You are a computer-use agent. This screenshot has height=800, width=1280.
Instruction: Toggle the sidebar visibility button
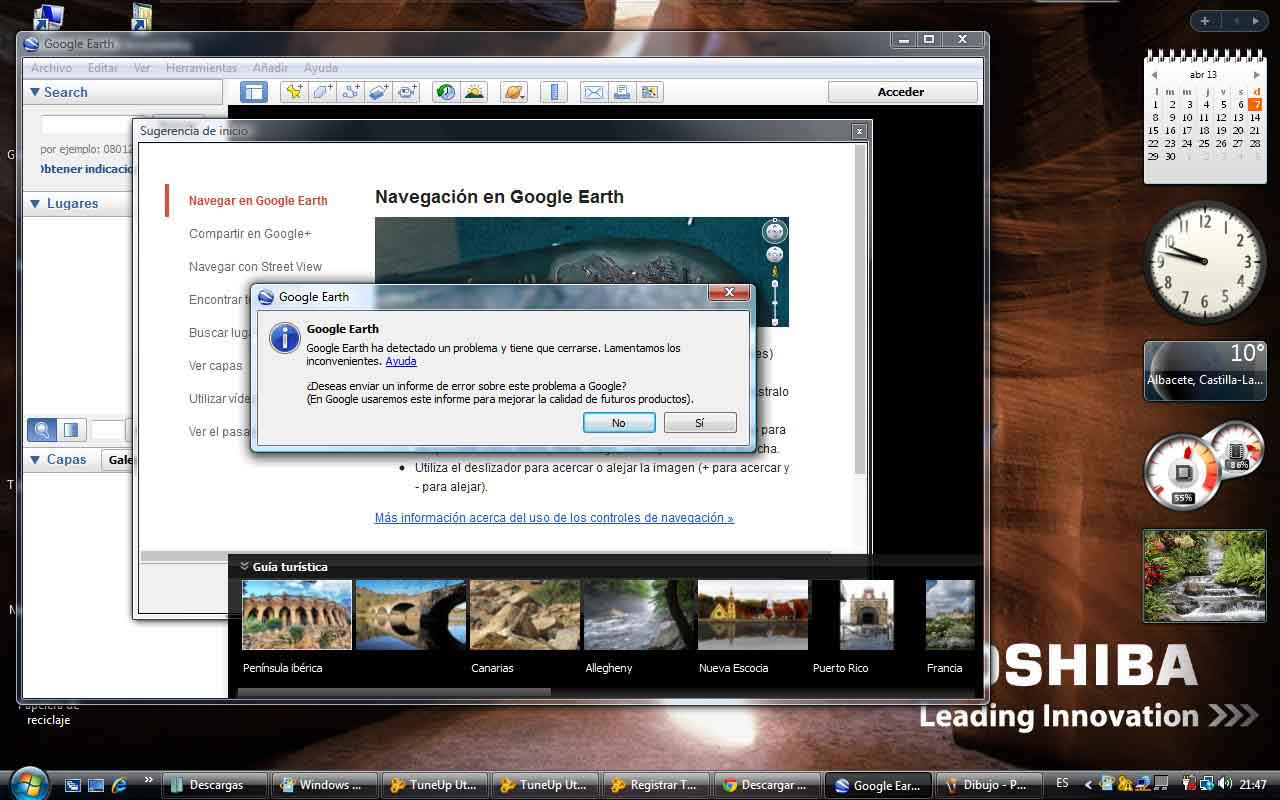point(254,92)
